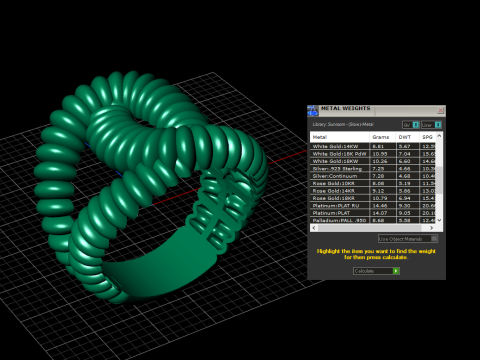
Task: Click the 9.05 DWT cell
Action: pos(408,213)
